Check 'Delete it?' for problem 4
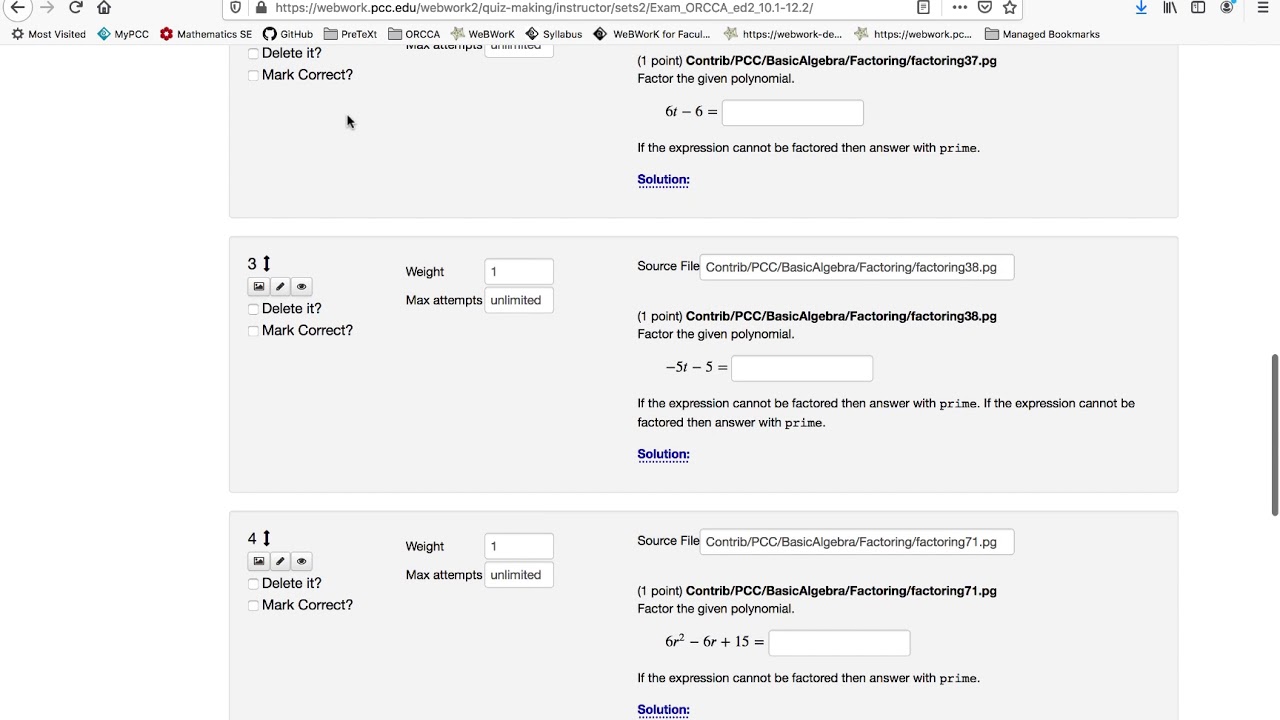The image size is (1280, 720). [253, 584]
